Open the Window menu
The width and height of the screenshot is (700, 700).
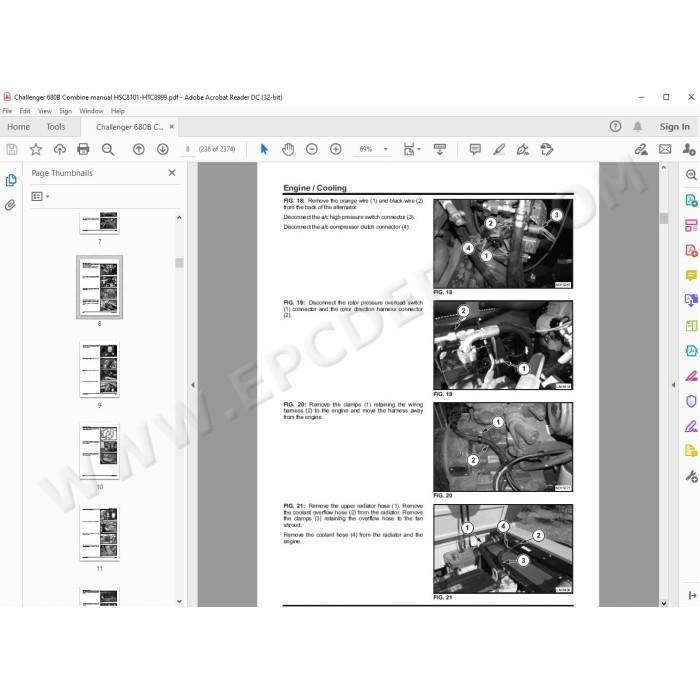[x=91, y=111]
